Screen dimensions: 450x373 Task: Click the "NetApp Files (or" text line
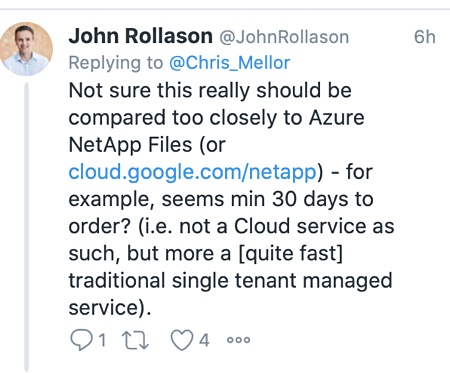pos(147,145)
